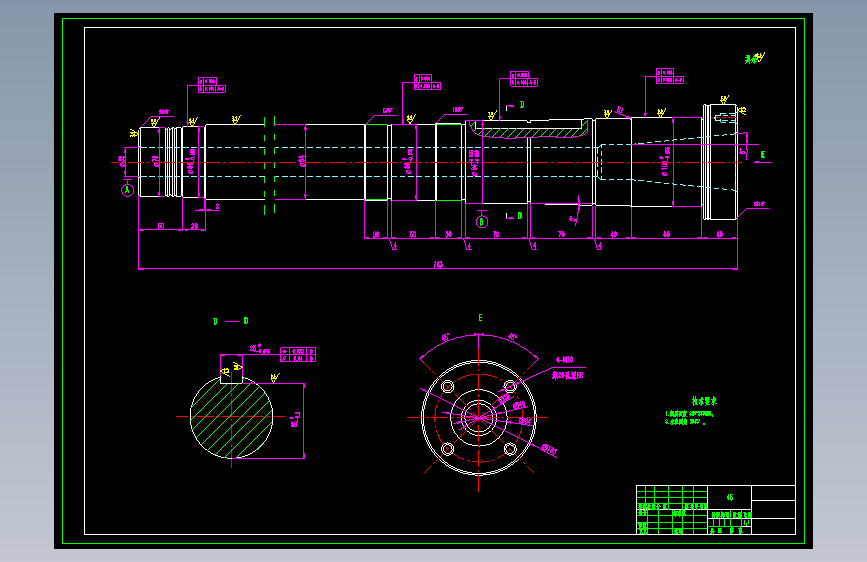Select the hatched circle in section D-D
The width and height of the screenshot is (867, 562).
click(x=231, y=417)
